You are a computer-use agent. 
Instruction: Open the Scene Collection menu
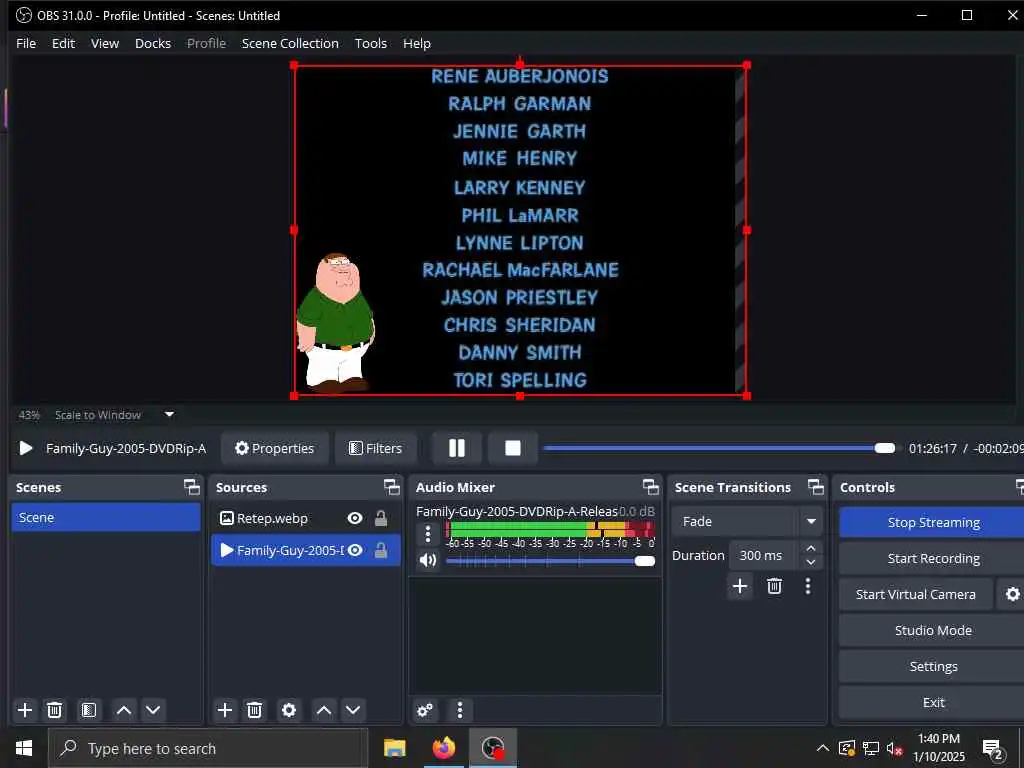pos(290,43)
